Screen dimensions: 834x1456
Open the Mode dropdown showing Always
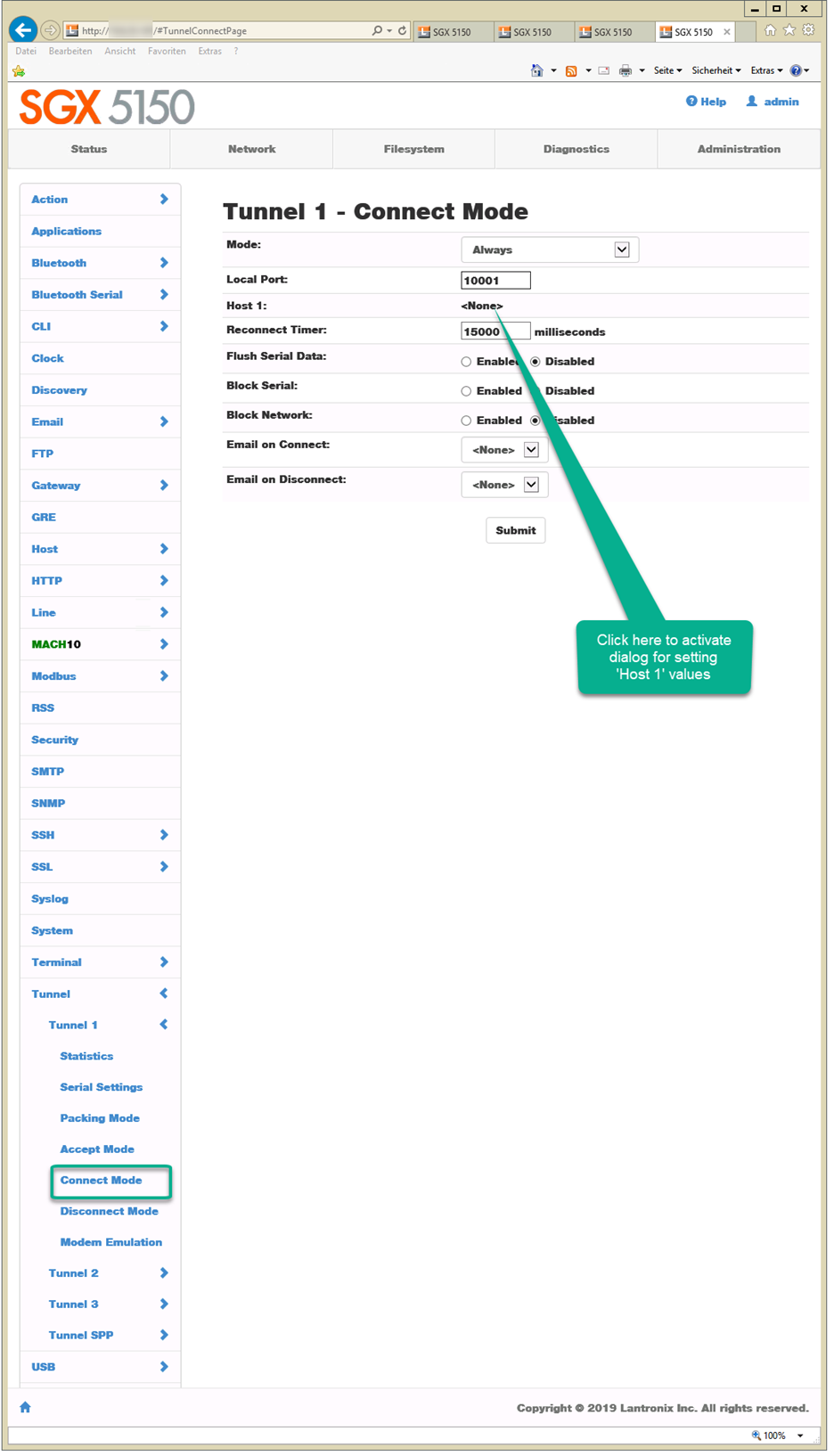point(550,249)
